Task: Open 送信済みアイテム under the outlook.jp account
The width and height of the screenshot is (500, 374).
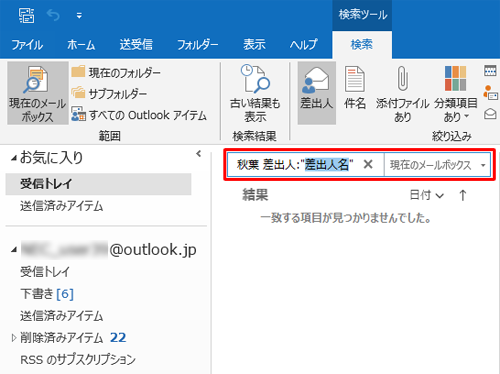Action: coord(61,316)
